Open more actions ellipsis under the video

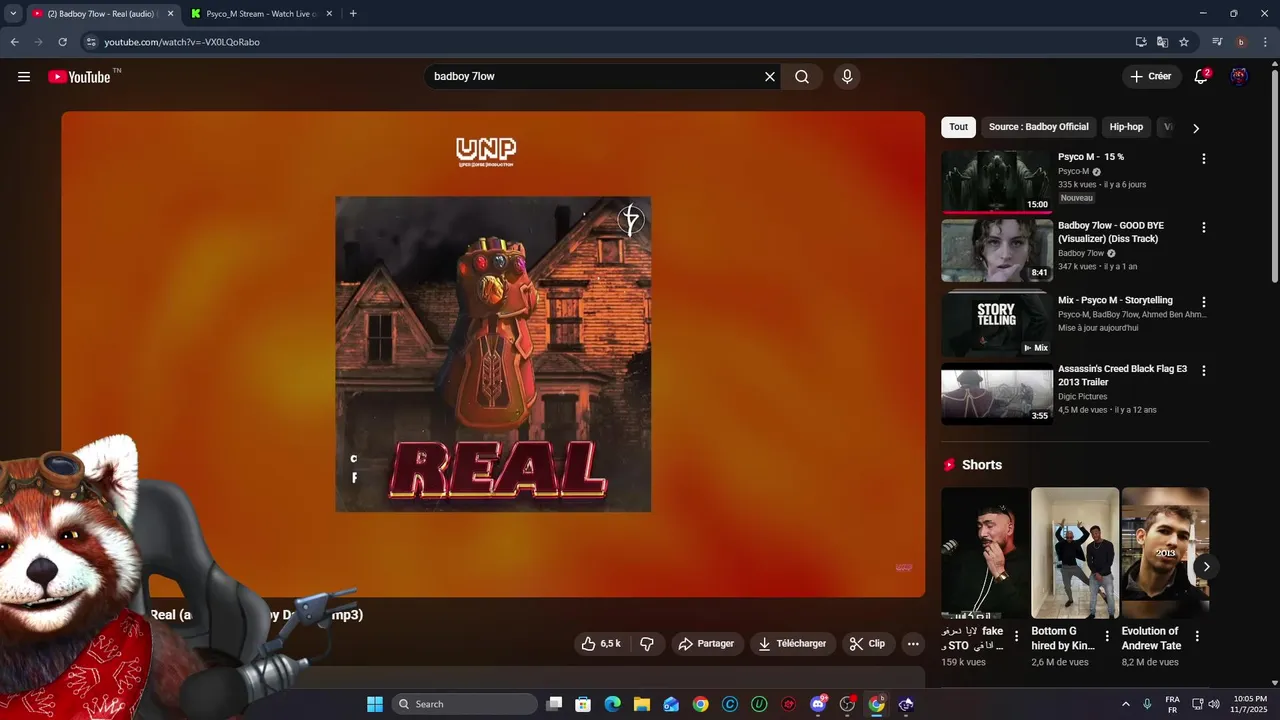tap(913, 644)
